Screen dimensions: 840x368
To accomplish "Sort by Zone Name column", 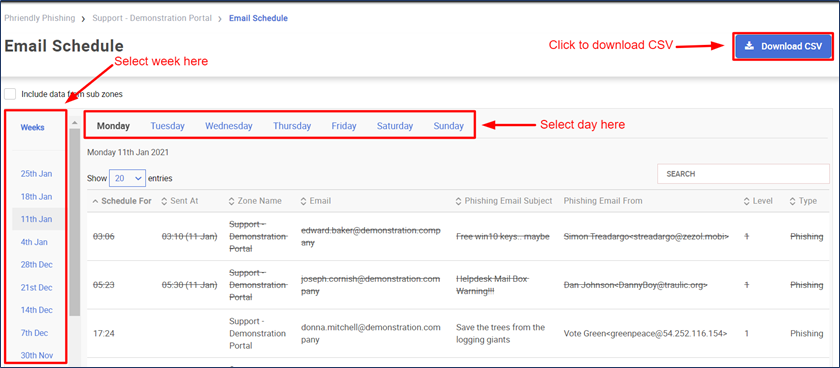I will point(255,201).
